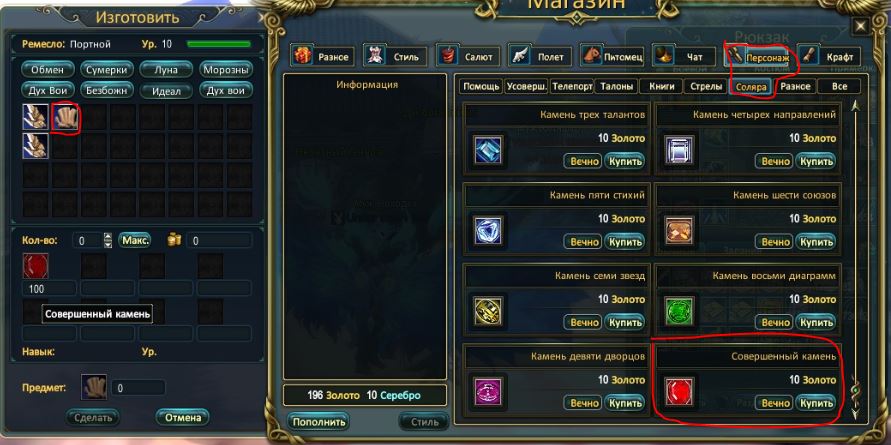Buy the Совершенный камень with Купить
891x445 pixels.
point(816,403)
